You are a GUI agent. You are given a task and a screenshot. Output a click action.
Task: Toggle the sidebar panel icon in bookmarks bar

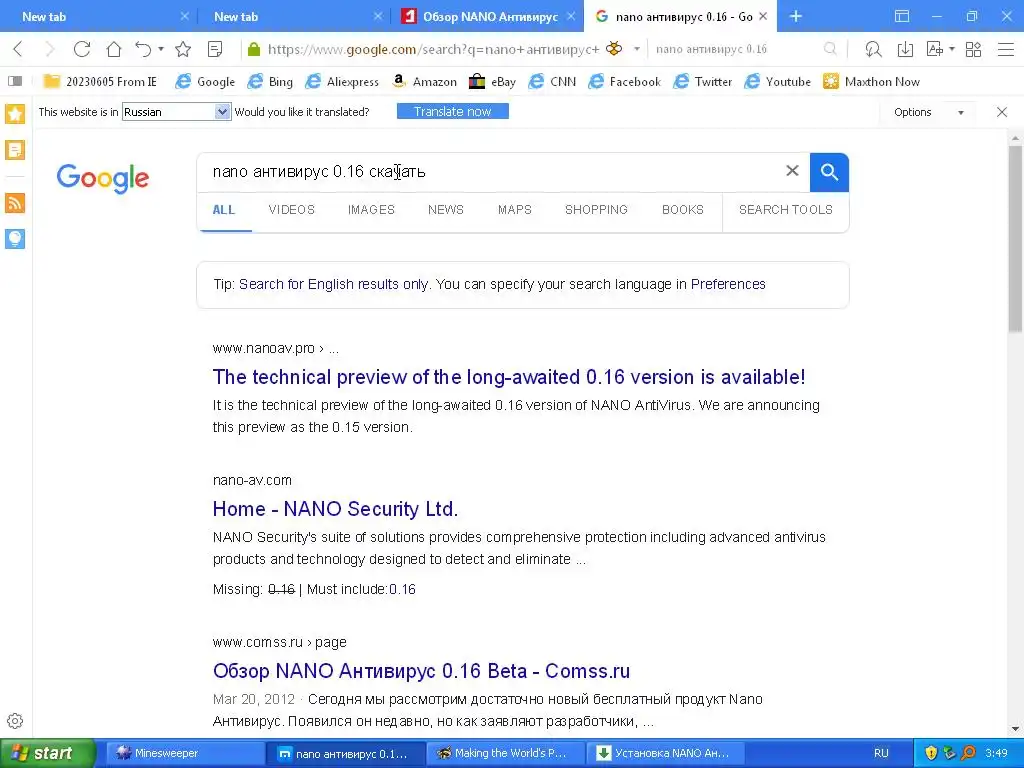tap(14, 81)
